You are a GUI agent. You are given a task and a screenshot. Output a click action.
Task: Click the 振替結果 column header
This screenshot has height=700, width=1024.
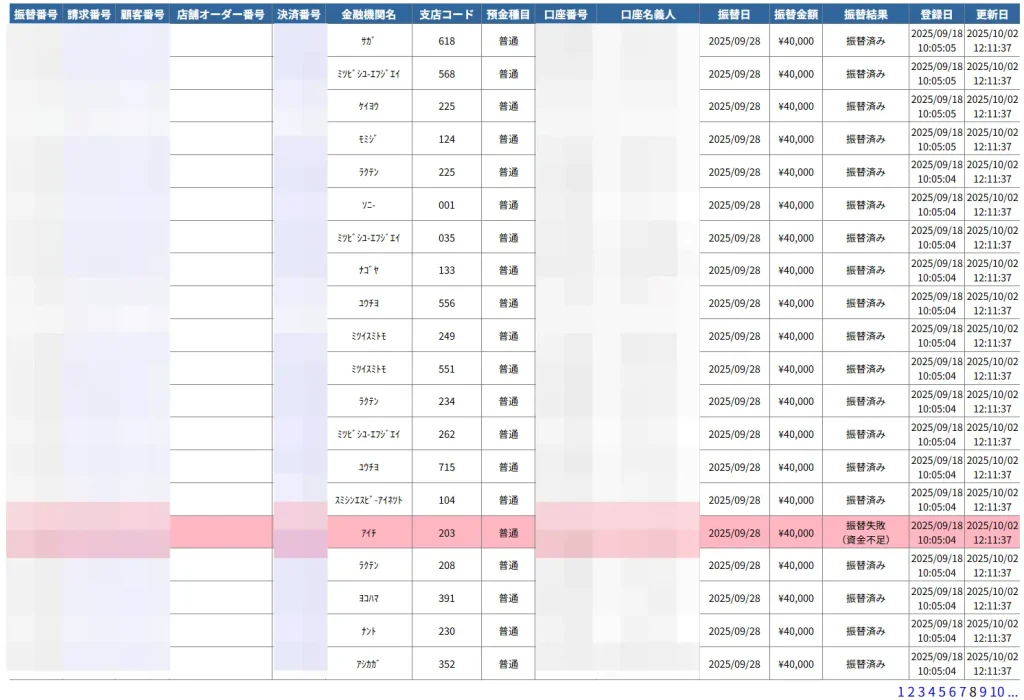coord(865,15)
